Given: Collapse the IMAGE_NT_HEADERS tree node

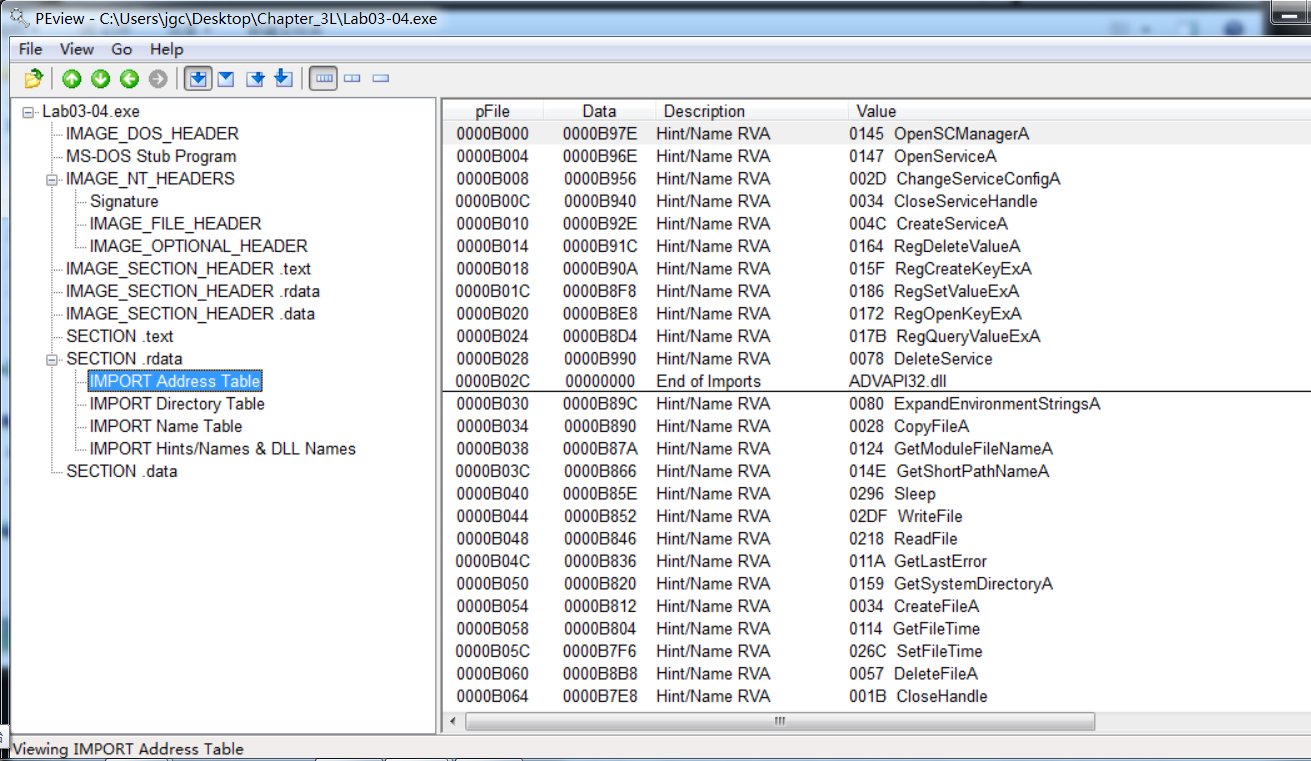Looking at the screenshot, I should point(52,179).
